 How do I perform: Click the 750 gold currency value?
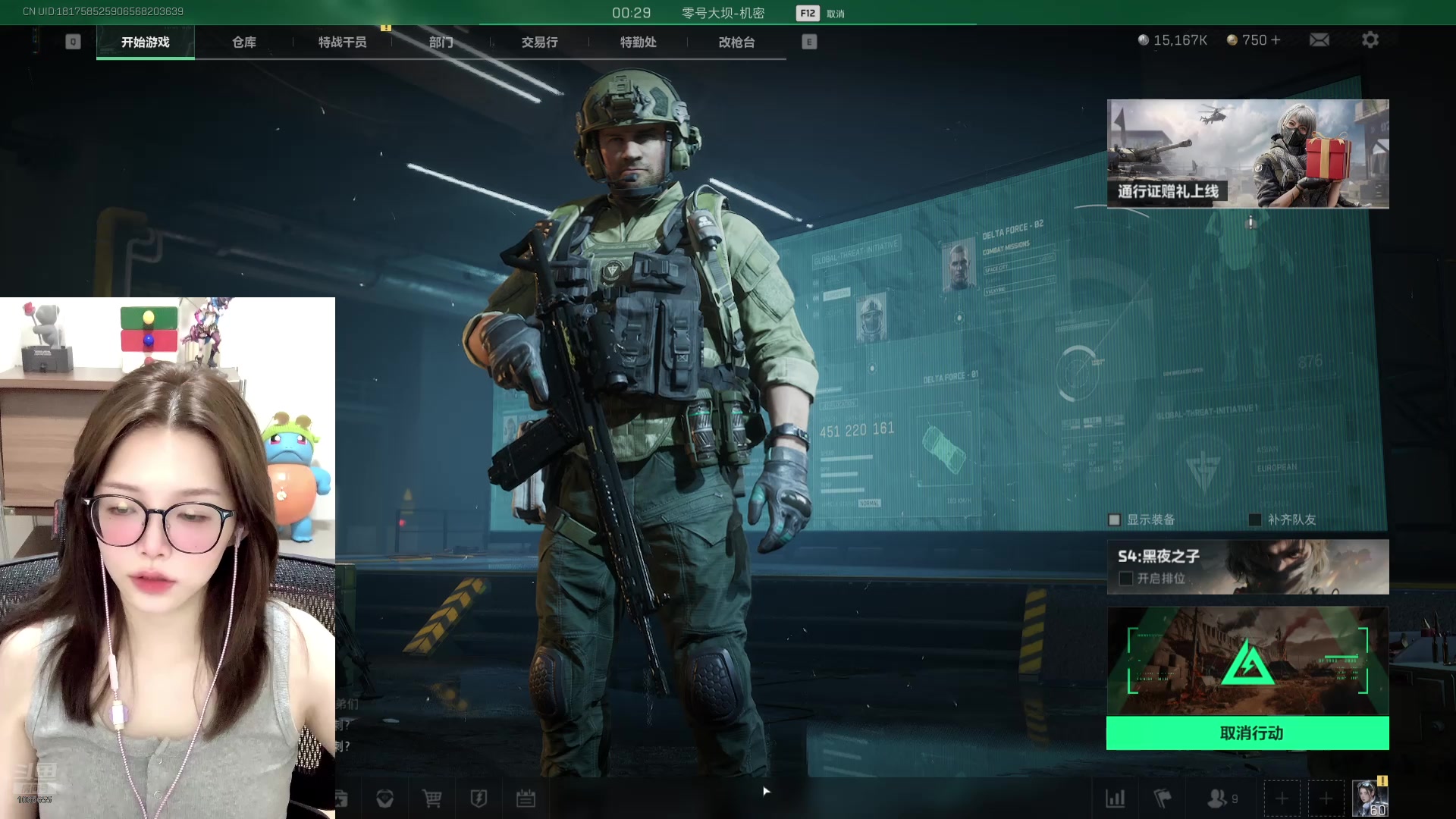(x=1254, y=40)
